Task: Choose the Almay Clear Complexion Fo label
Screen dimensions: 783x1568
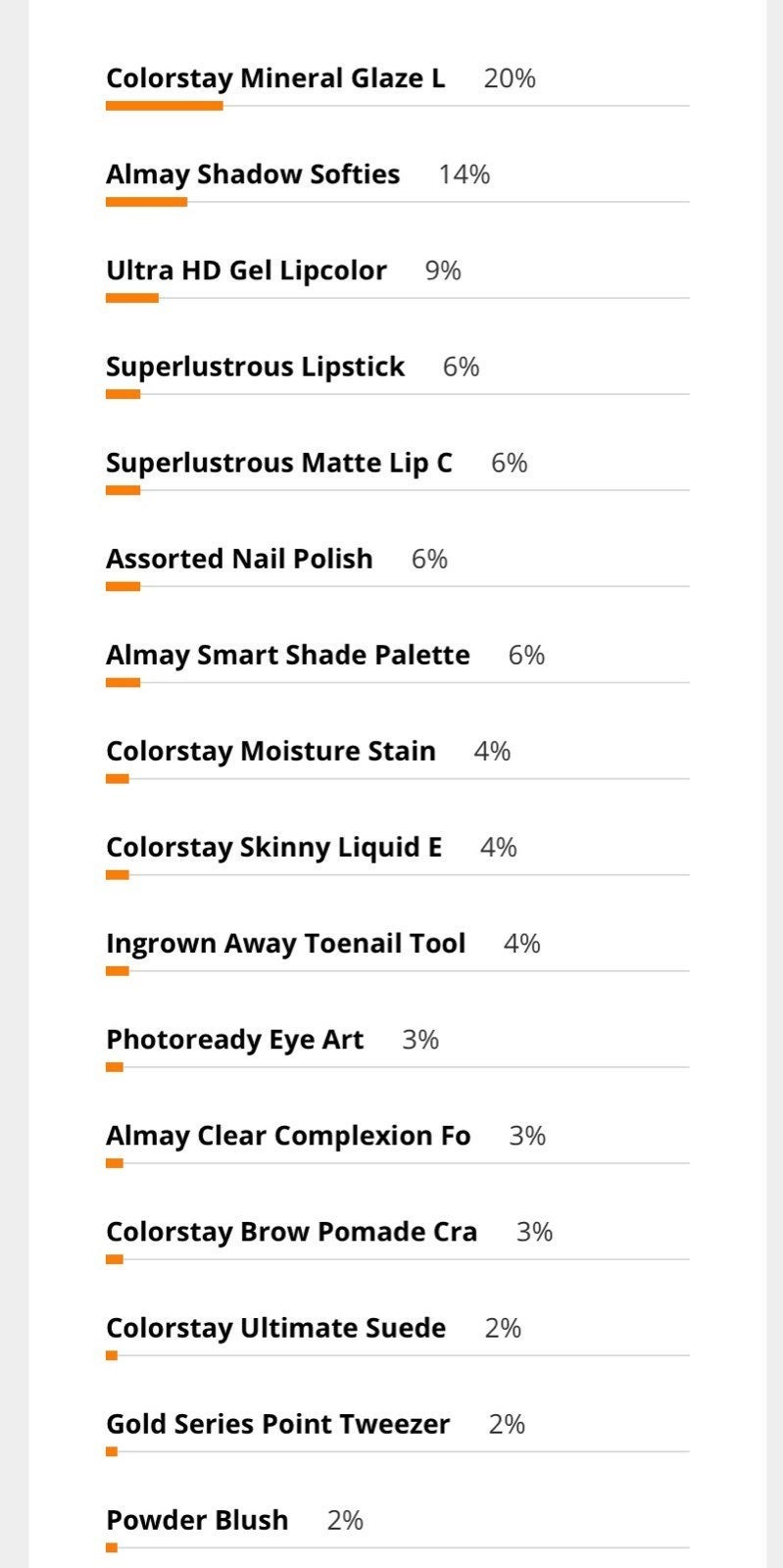Action: [288, 1135]
